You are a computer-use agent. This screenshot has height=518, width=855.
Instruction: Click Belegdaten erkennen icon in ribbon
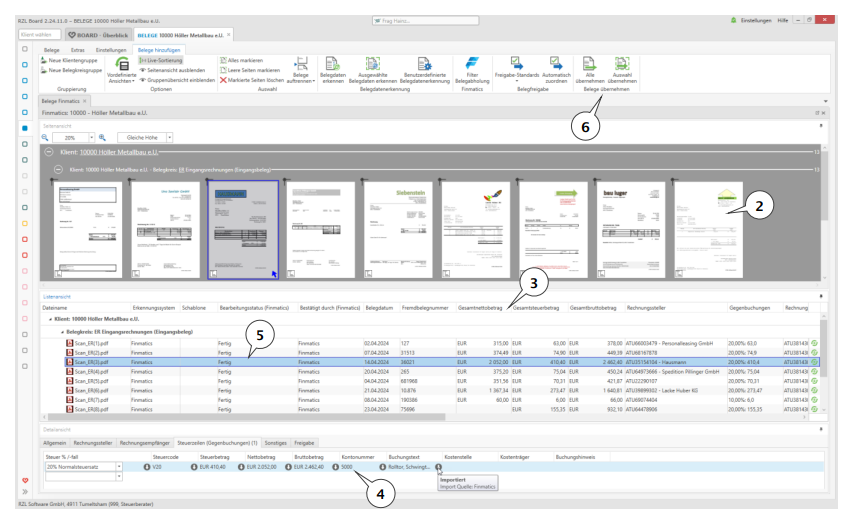tap(331, 64)
